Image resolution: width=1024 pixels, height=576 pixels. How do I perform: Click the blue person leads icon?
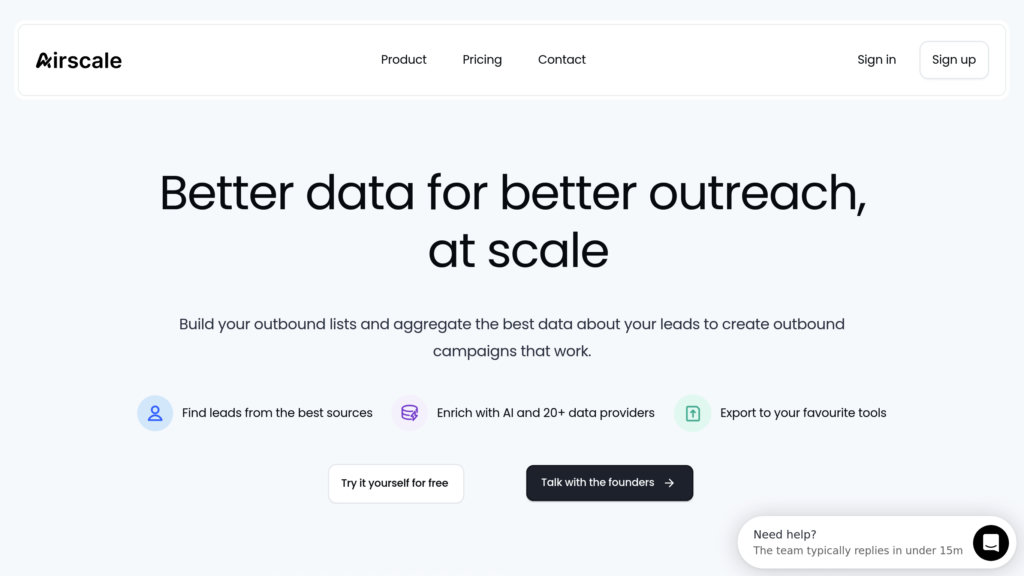point(155,413)
